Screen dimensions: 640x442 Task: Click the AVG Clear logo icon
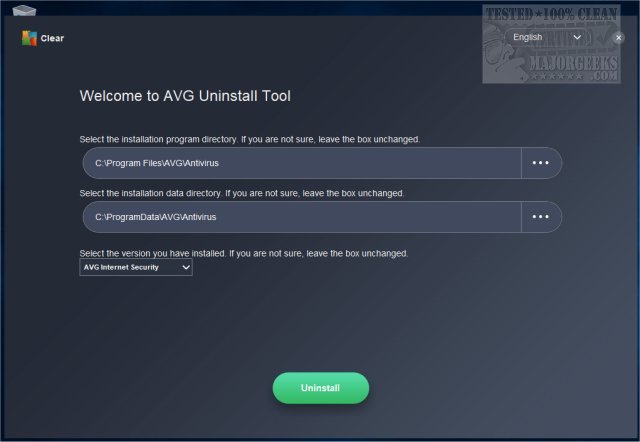(x=29, y=38)
